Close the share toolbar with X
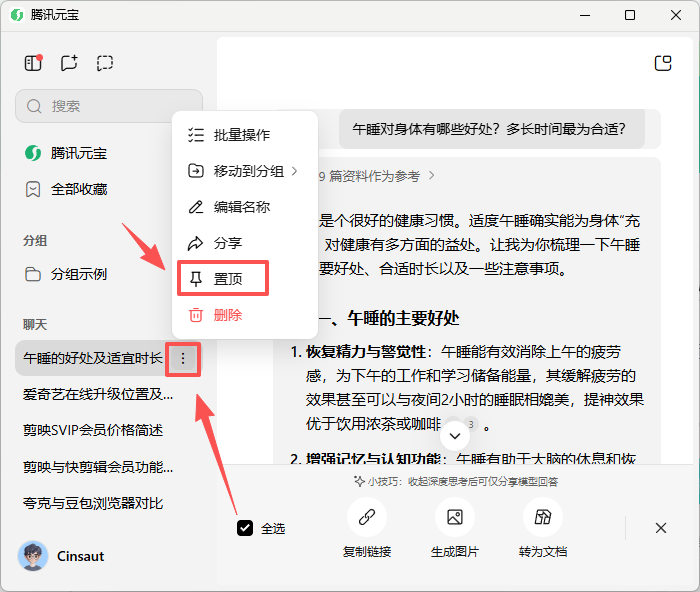This screenshot has width=700, height=592. [x=661, y=528]
